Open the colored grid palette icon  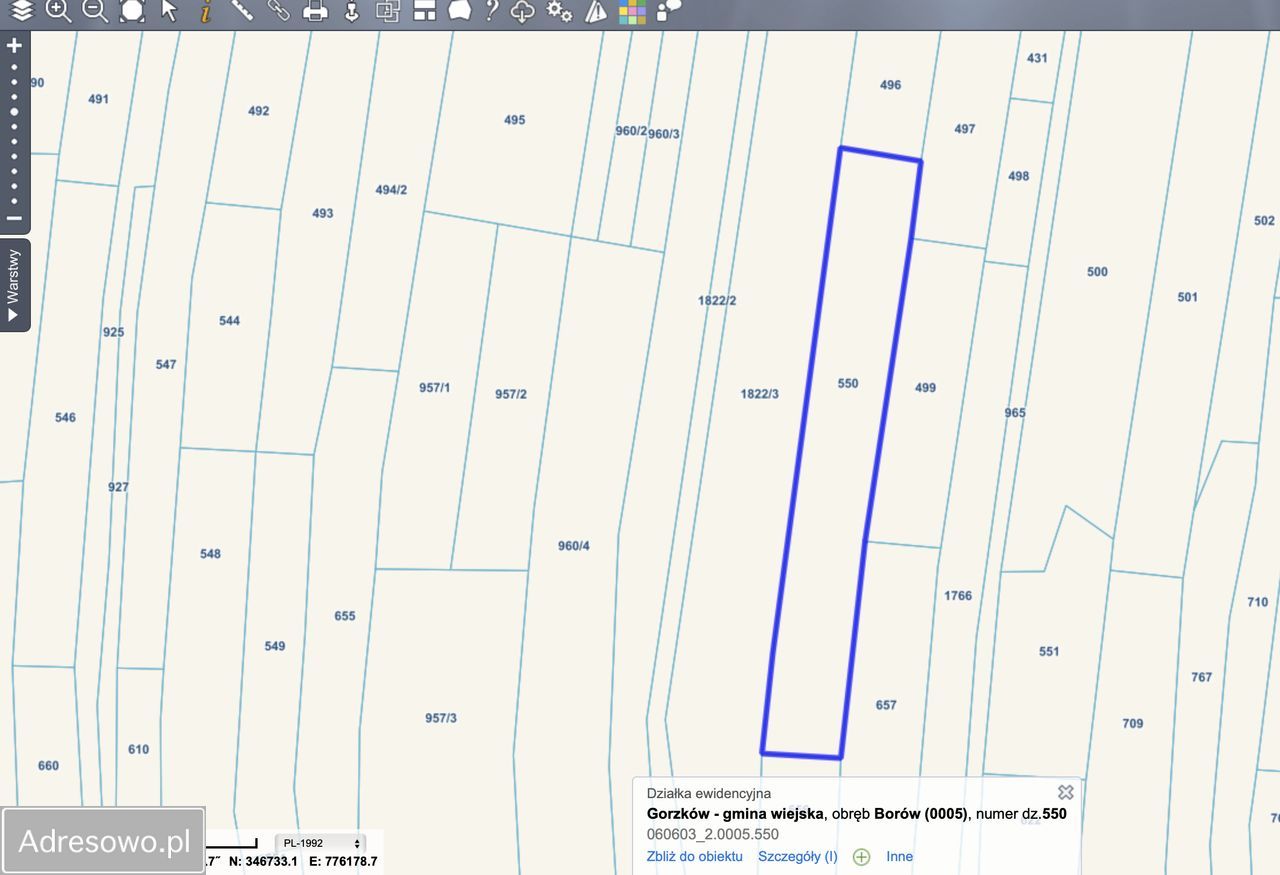[x=632, y=11]
